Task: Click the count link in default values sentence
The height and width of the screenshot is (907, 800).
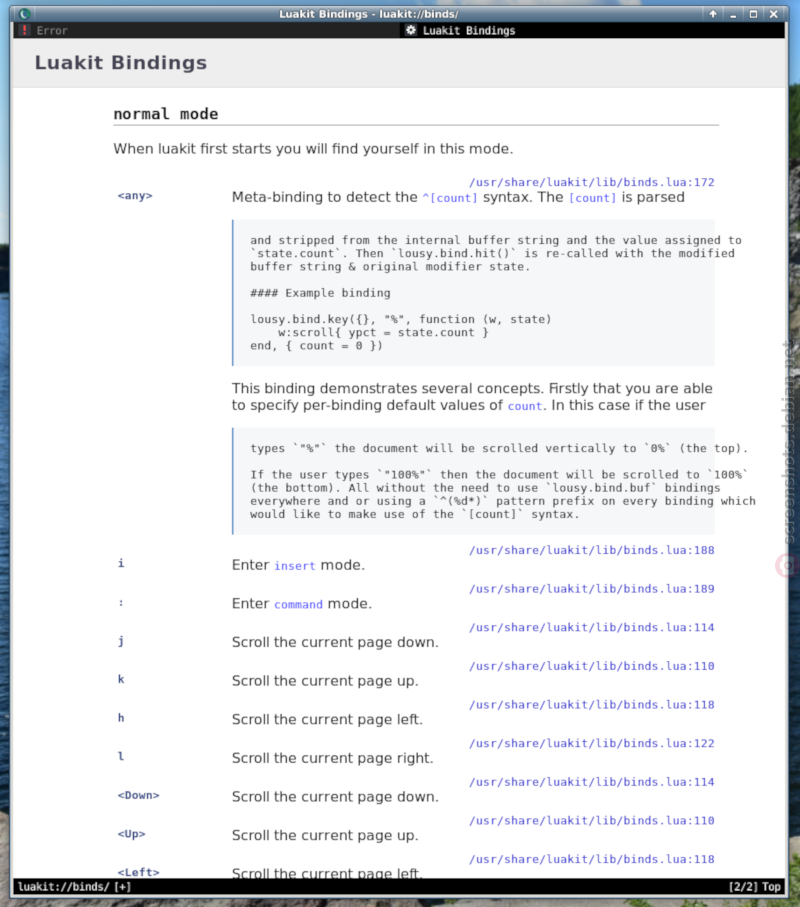Action: click(x=525, y=406)
